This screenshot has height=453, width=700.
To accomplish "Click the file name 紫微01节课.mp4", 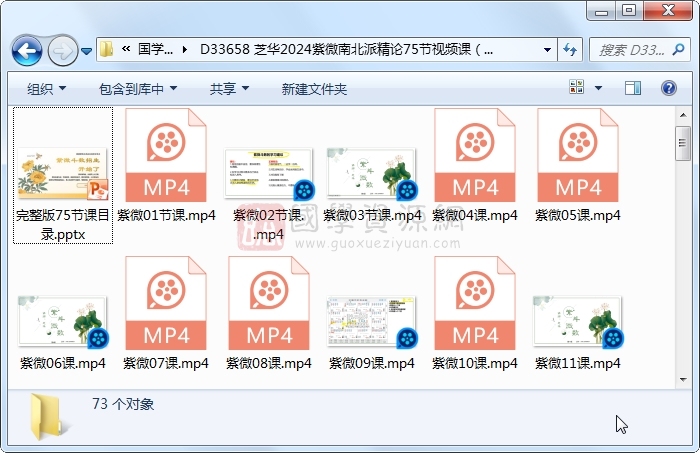I will tap(166, 216).
